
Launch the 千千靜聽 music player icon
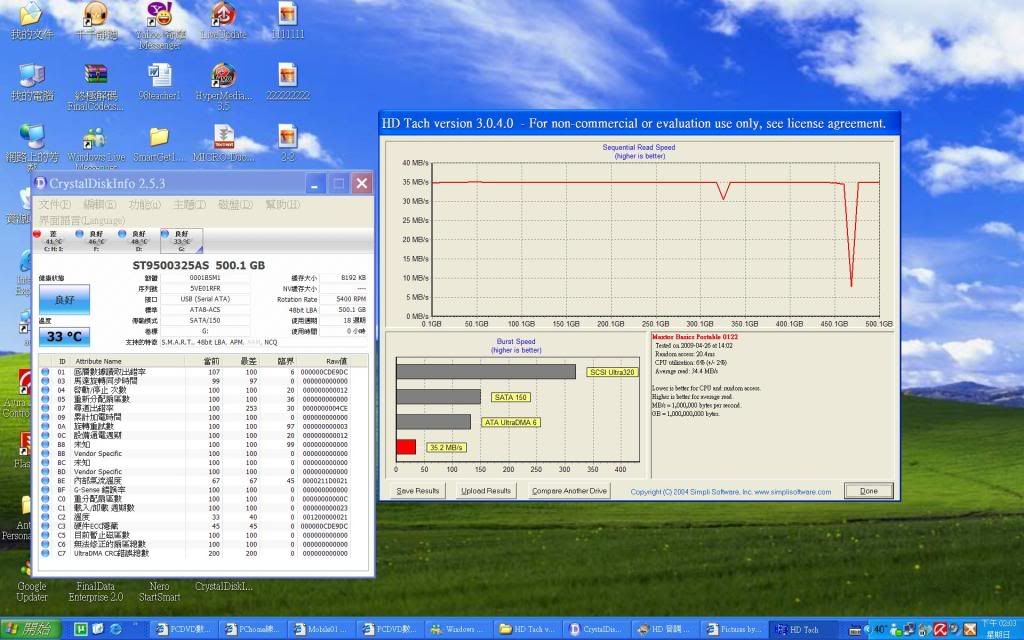click(96, 20)
